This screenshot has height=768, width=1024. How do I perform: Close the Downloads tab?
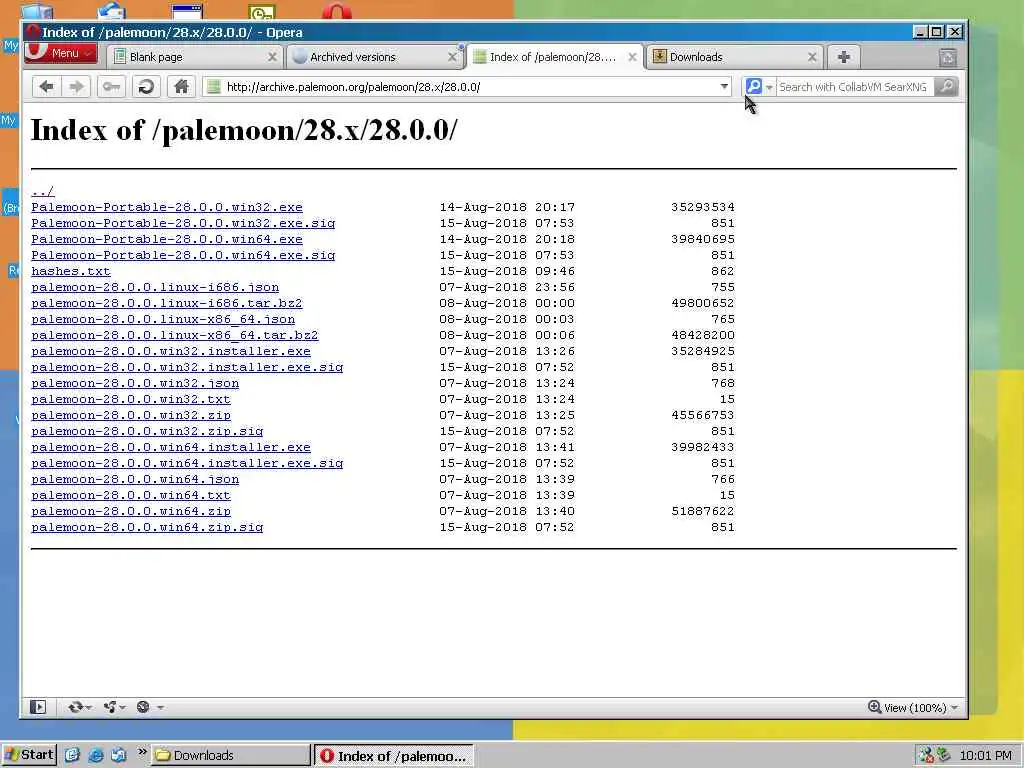tap(812, 57)
